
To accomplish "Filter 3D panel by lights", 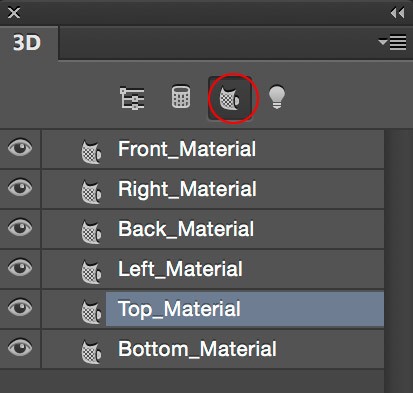I will (277, 97).
